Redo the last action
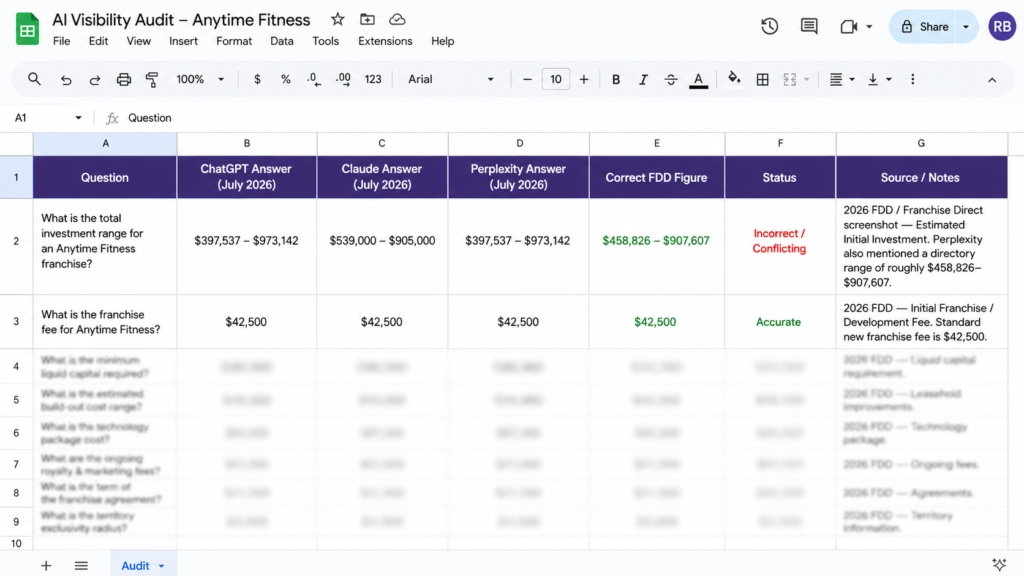The image size is (1024, 576). pos(95,80)
